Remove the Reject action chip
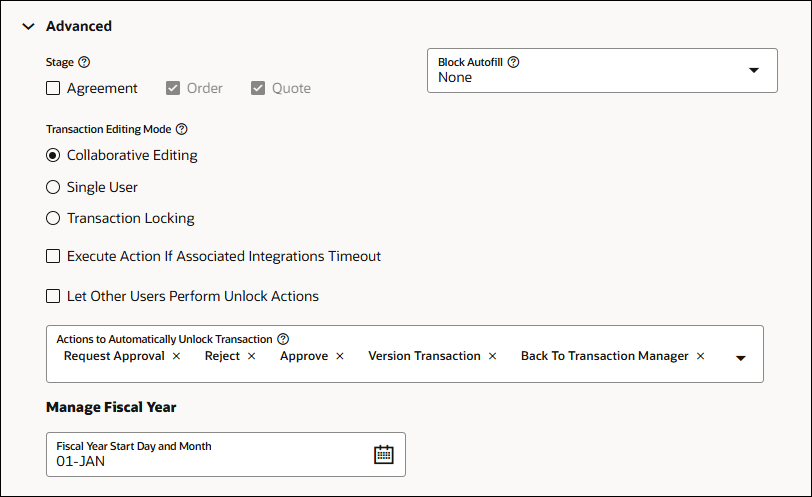The image size is (812, 497). coord(252,356)
